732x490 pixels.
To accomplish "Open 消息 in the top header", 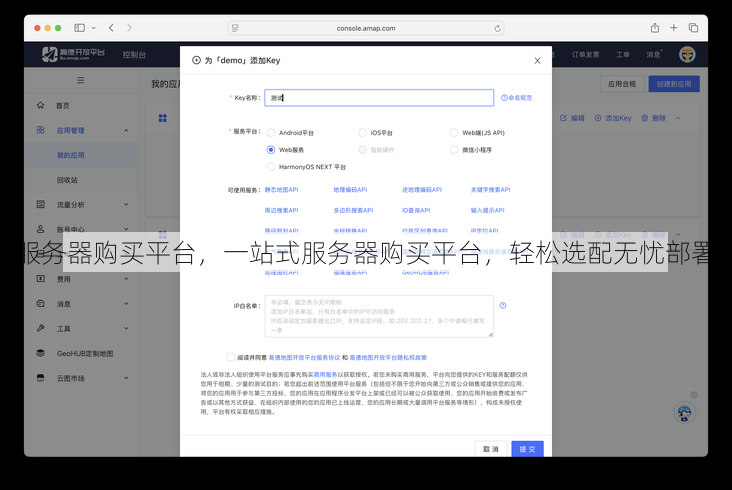I will click(653, 55).
